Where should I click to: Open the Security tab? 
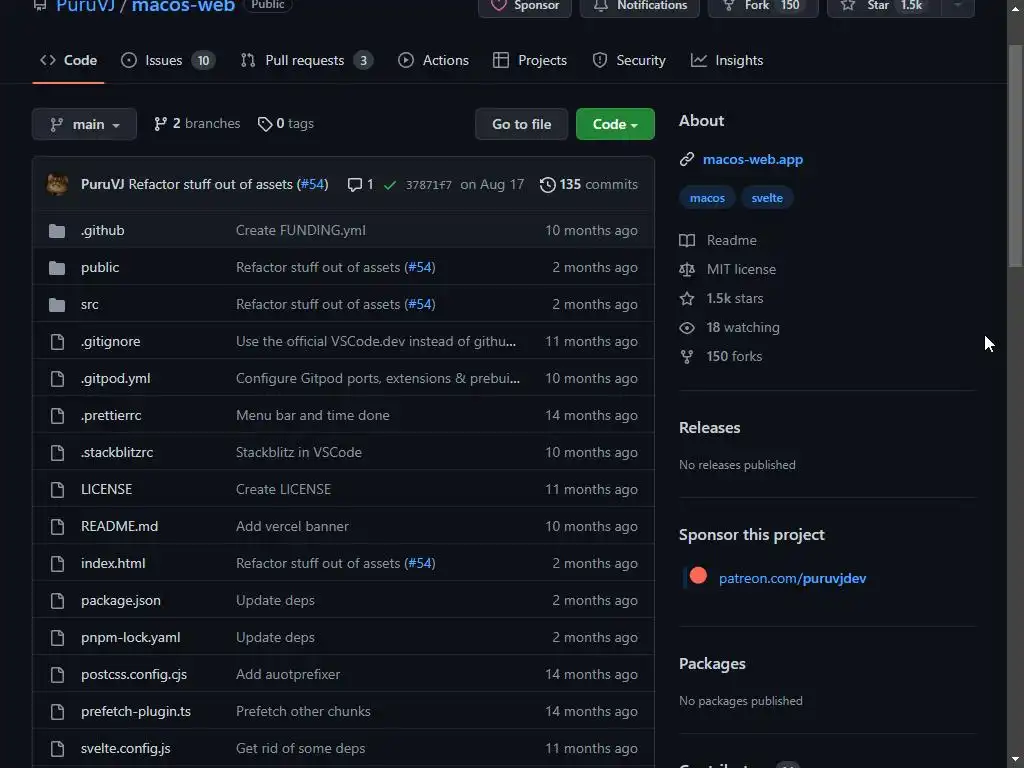coord(630,60)
